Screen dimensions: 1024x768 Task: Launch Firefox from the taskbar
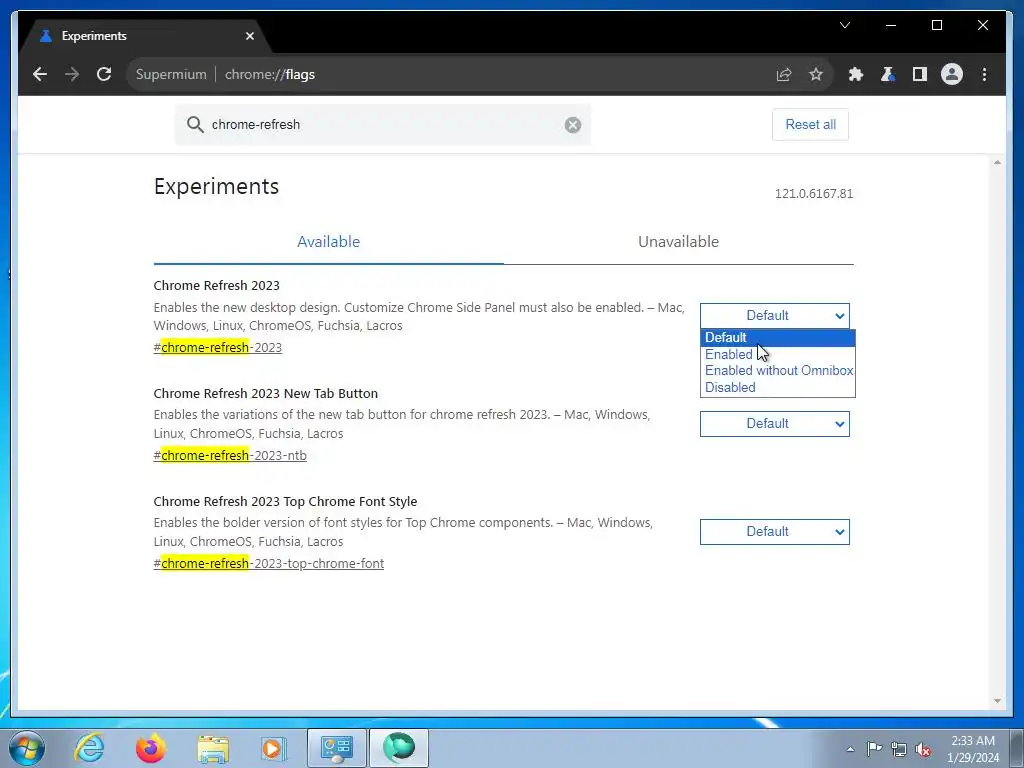click(150, 748)
